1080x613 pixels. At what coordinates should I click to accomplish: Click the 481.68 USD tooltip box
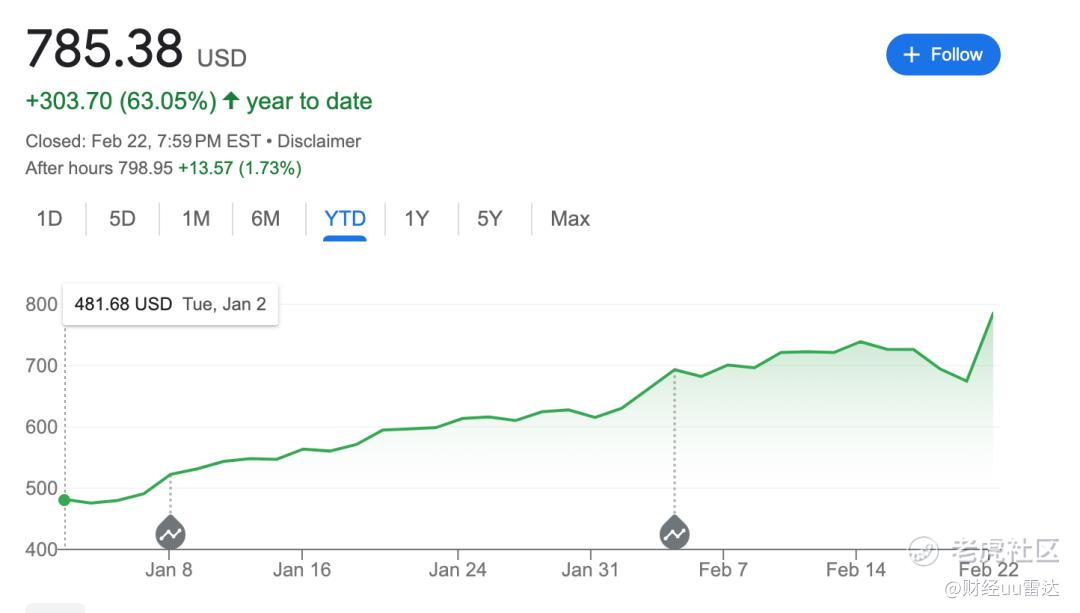click(170, 304)
